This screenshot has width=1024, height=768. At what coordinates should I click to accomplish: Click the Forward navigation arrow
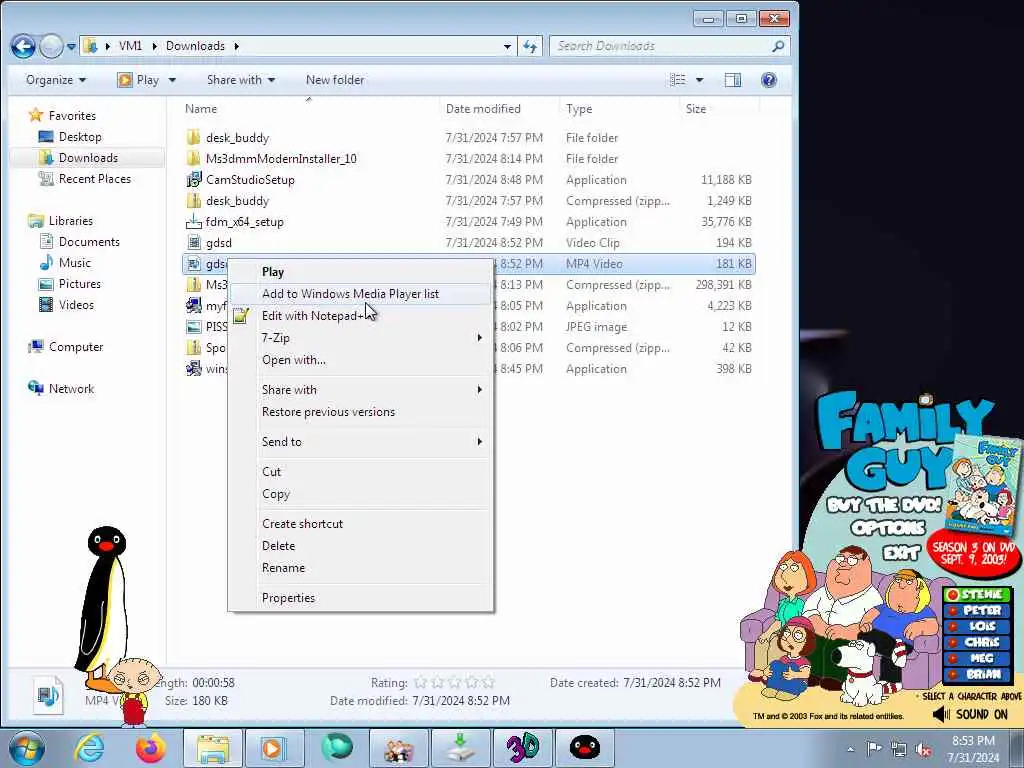(51, 46)
